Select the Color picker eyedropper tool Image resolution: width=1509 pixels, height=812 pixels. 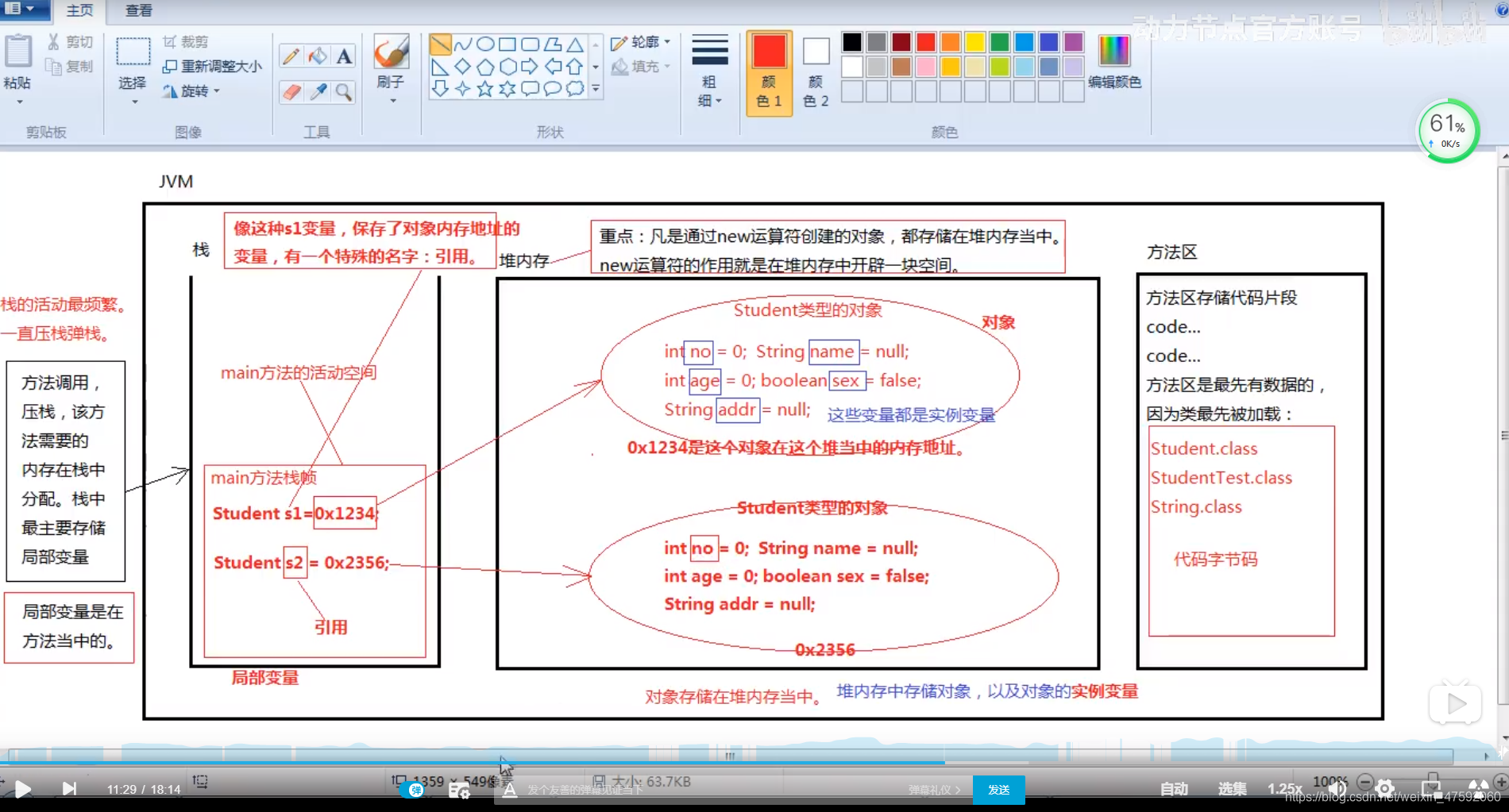pyautogui.click(x=318, y=92)
